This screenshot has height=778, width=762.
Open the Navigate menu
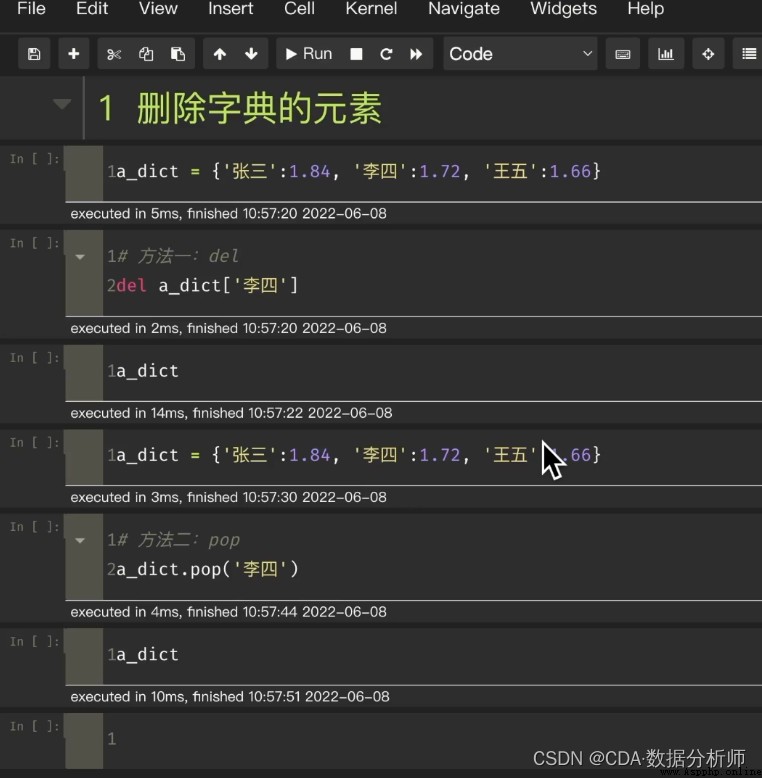[464, 8]
